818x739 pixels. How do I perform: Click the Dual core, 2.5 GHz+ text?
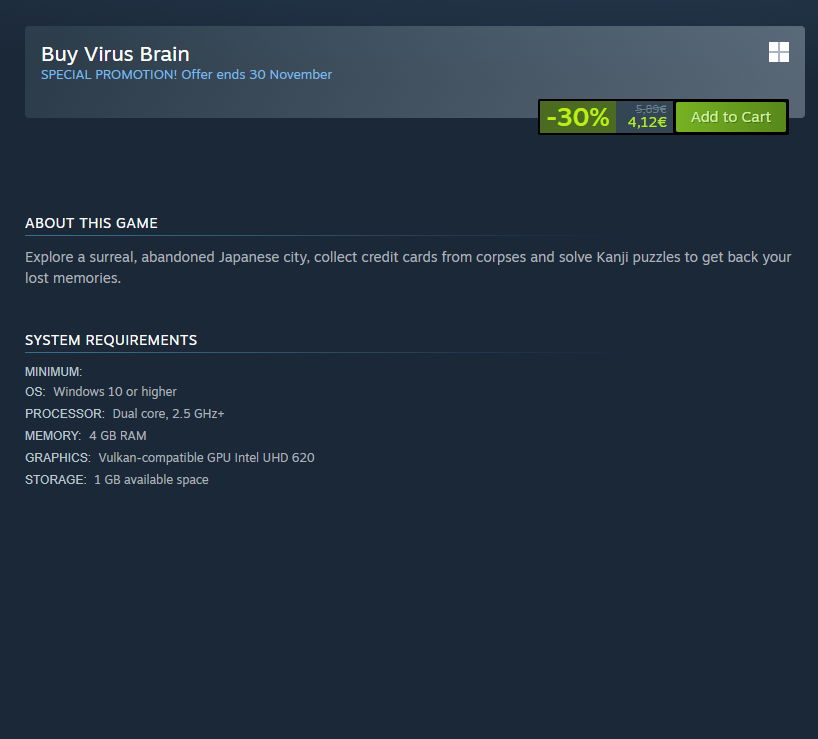169,414
